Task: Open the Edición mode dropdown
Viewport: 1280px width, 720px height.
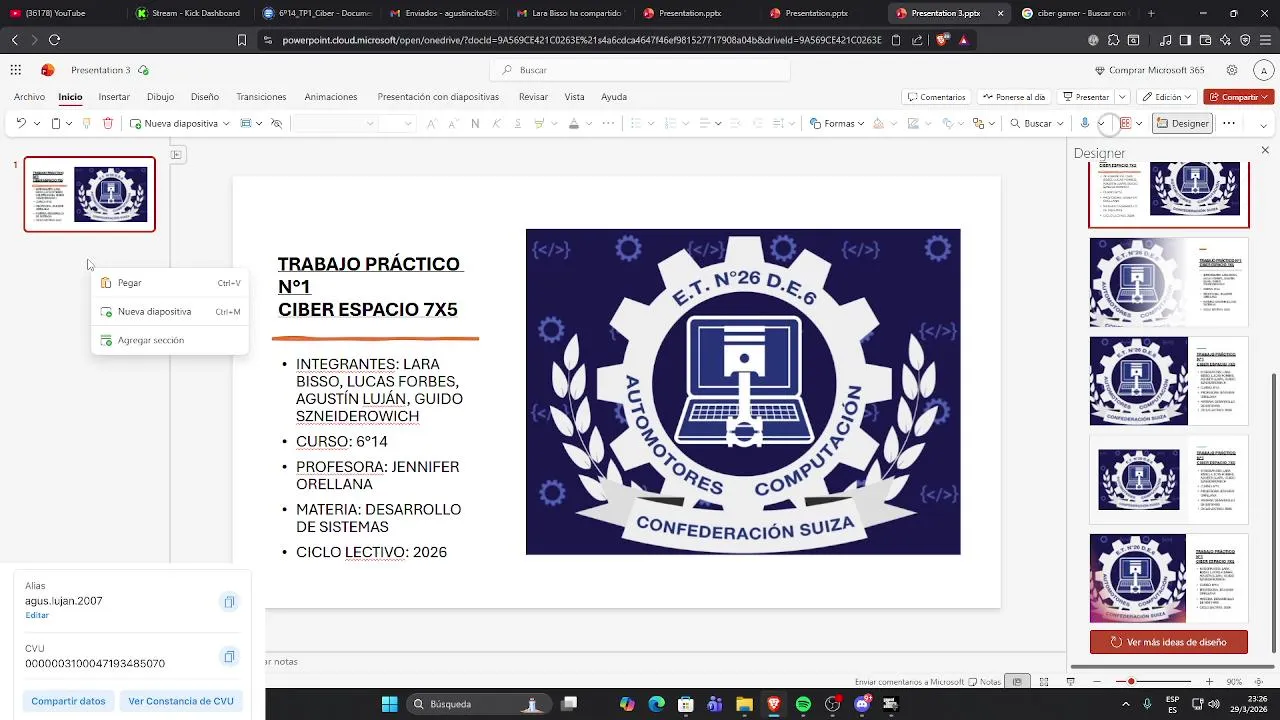Action: click(x=1168, y=97)
